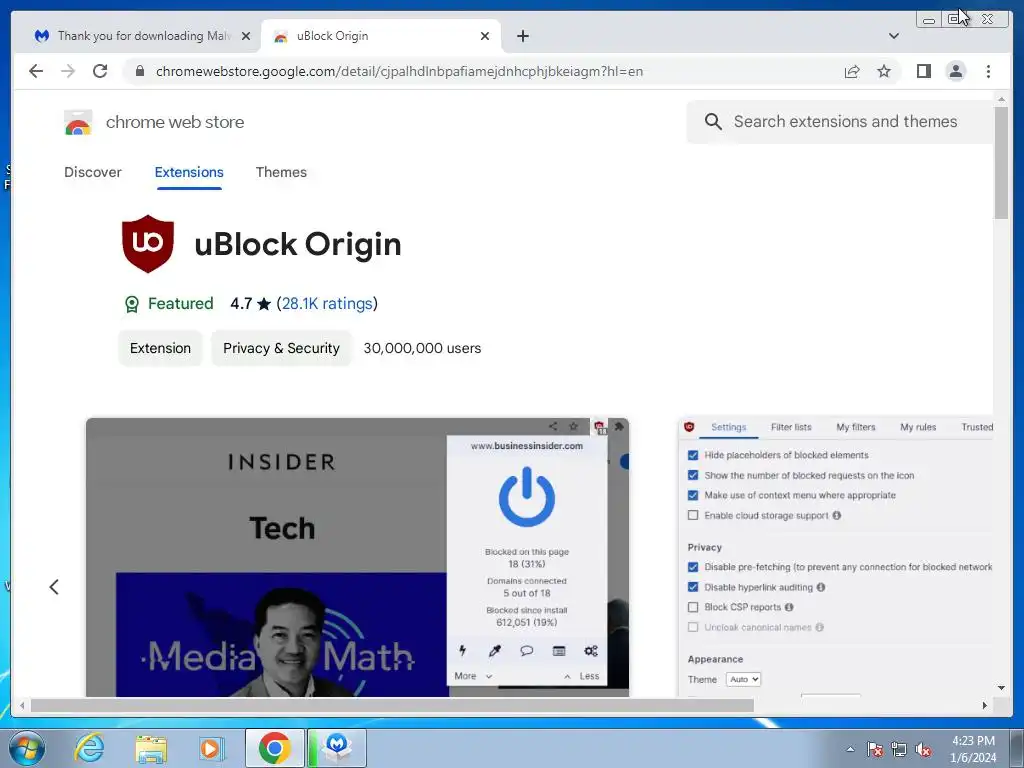Show previous screenshot with left arrow

(54, 587)
